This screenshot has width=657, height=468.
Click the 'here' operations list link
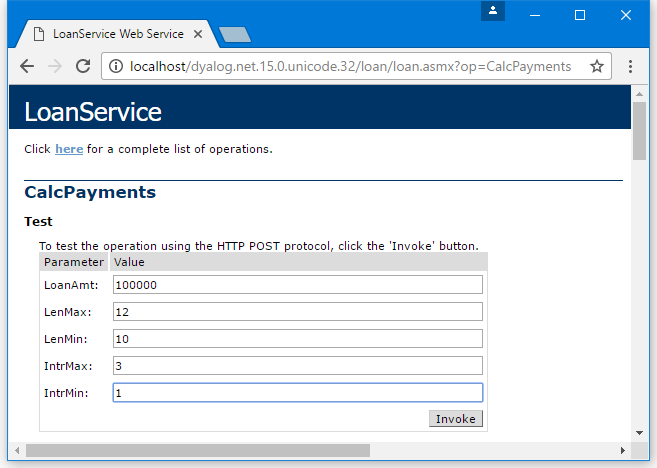(x=69, y=149)
